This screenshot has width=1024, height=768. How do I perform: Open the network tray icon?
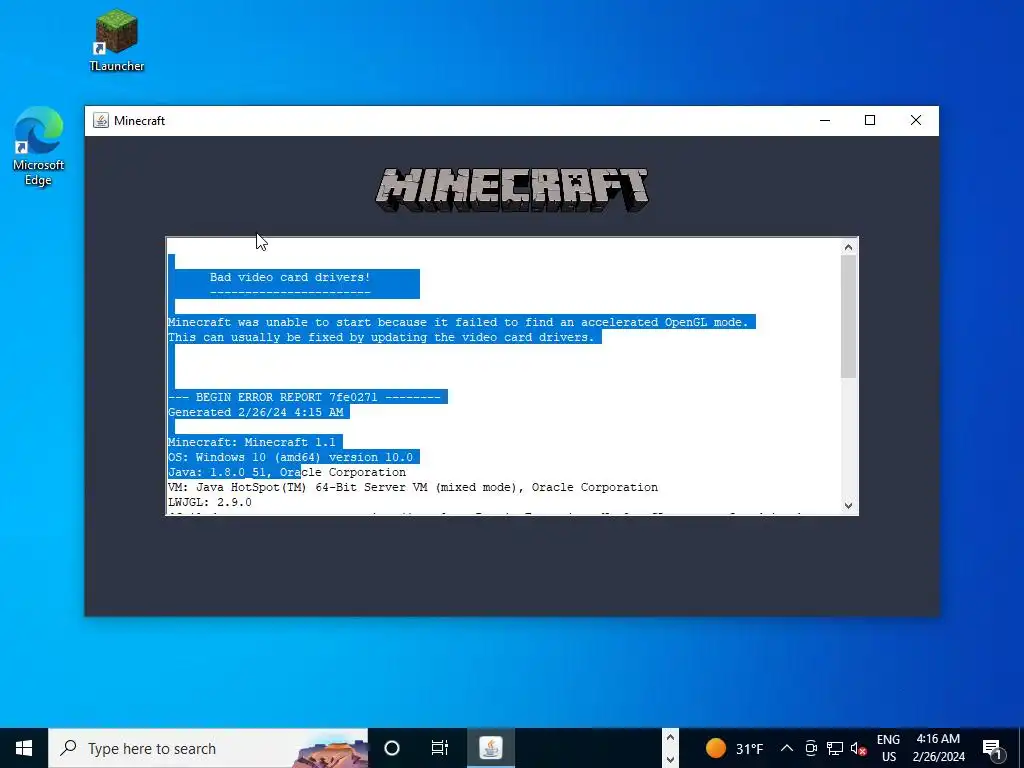[x=835, y=748]
